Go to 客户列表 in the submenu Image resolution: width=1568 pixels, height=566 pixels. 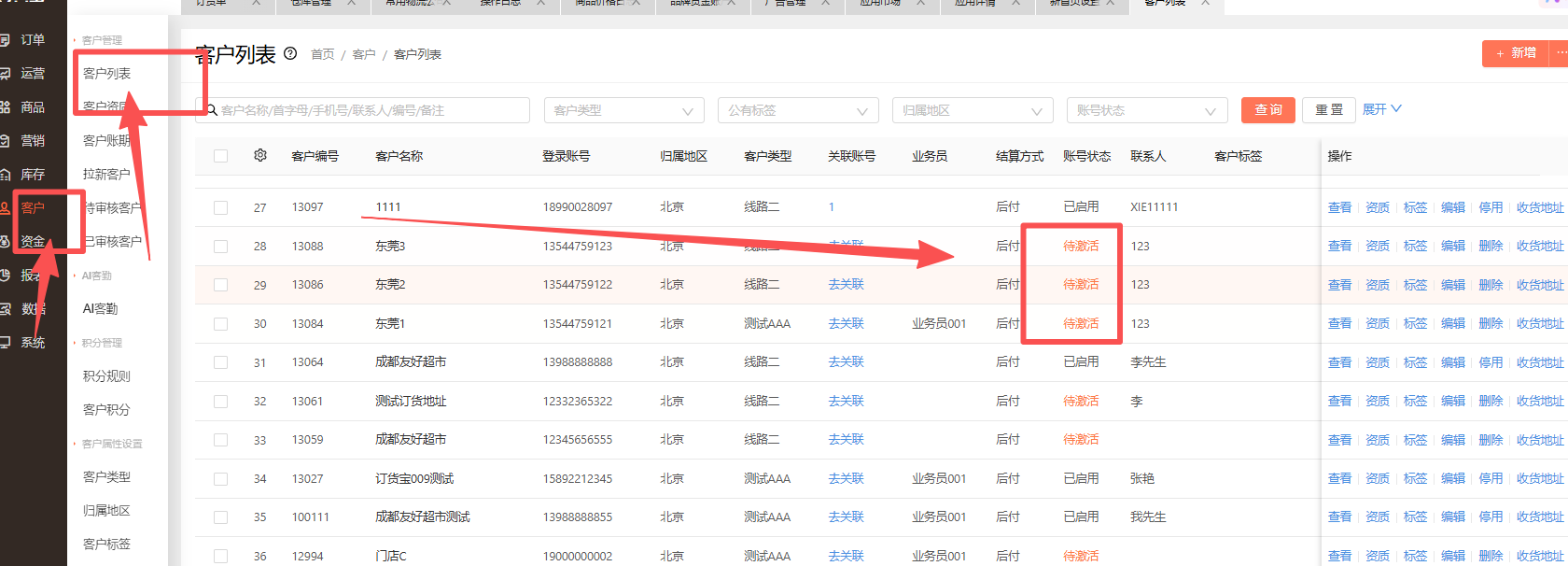(106, 73)
